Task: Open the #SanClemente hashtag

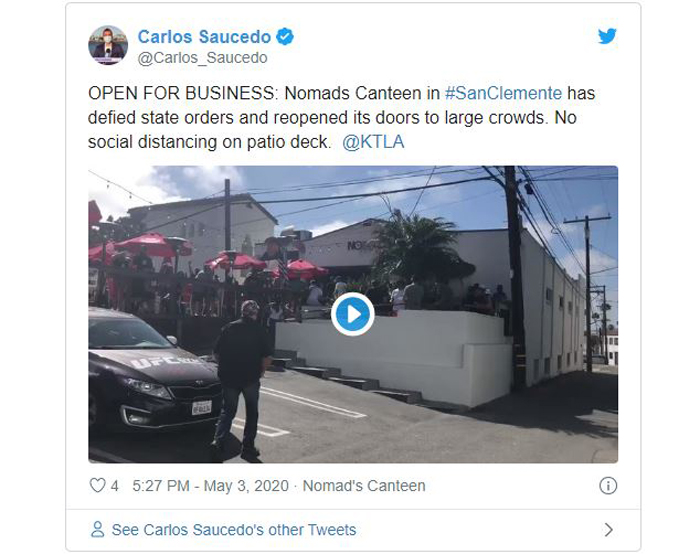Action: (503, 93)
